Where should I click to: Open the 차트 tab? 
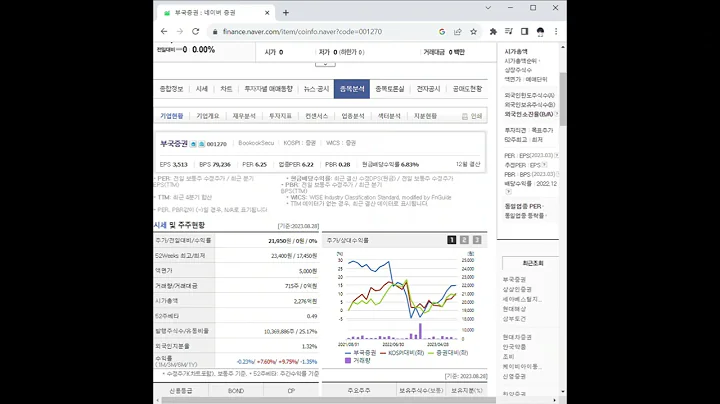(x=226, y=89)
